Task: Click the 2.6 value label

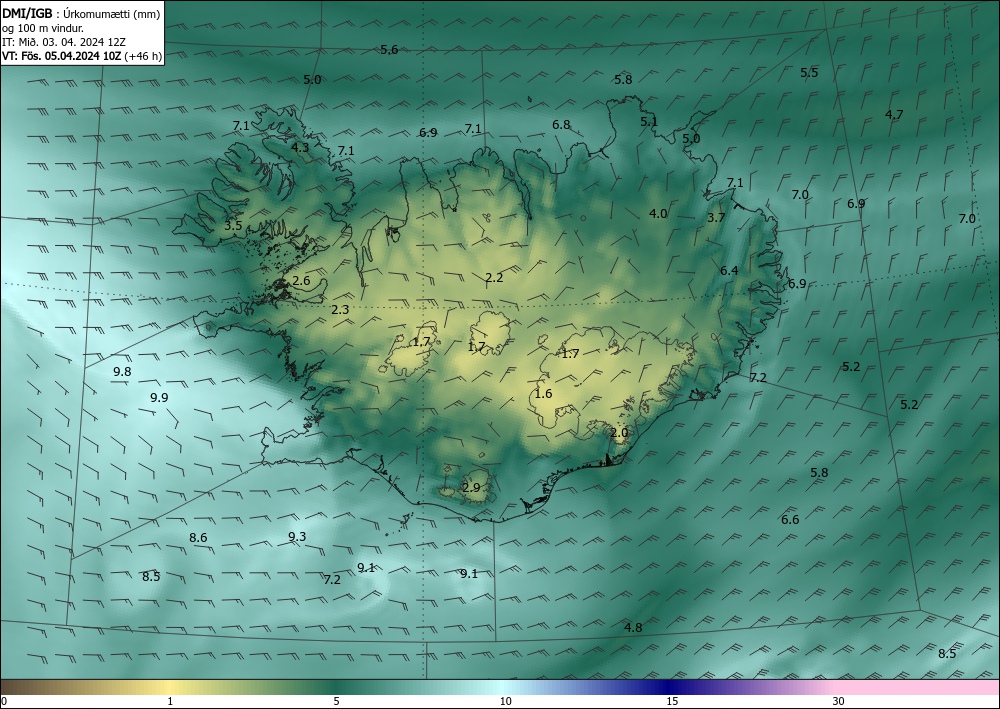Action: point(302,281)
